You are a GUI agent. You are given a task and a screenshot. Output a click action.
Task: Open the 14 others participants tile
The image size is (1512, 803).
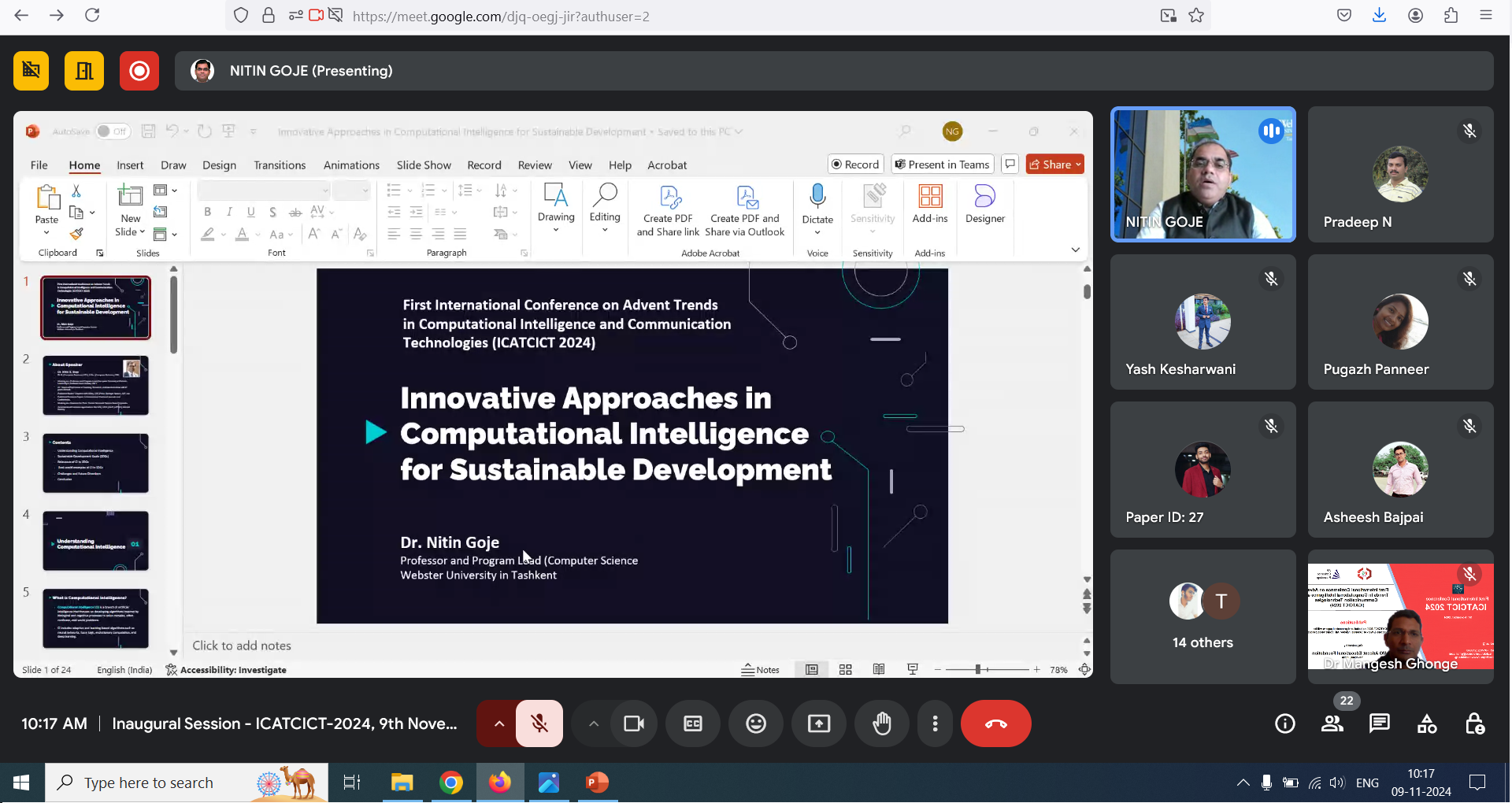(1203, 616)
